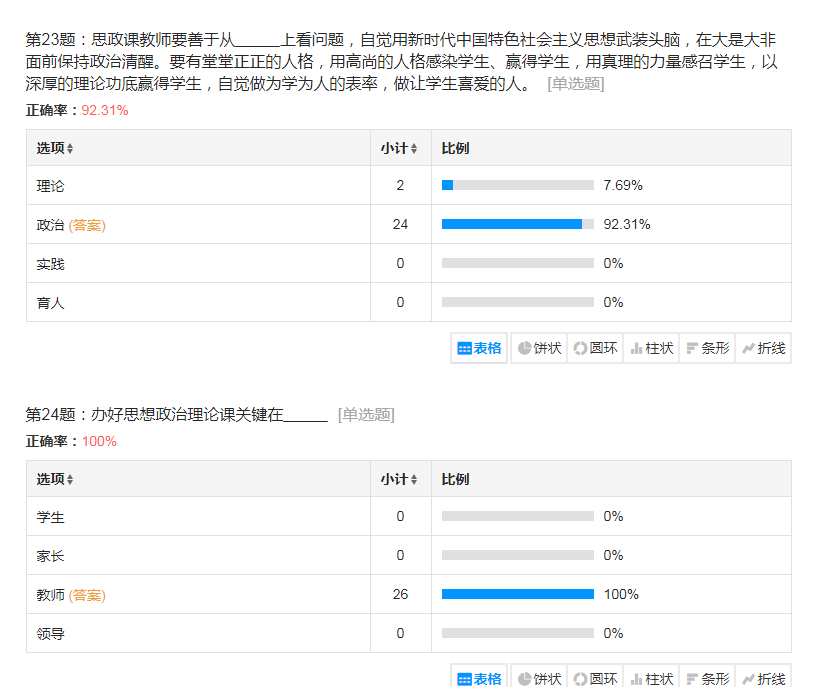Switch question 23 to pie chart view
The width and height of the screenshot is (829, 687).
538,348
